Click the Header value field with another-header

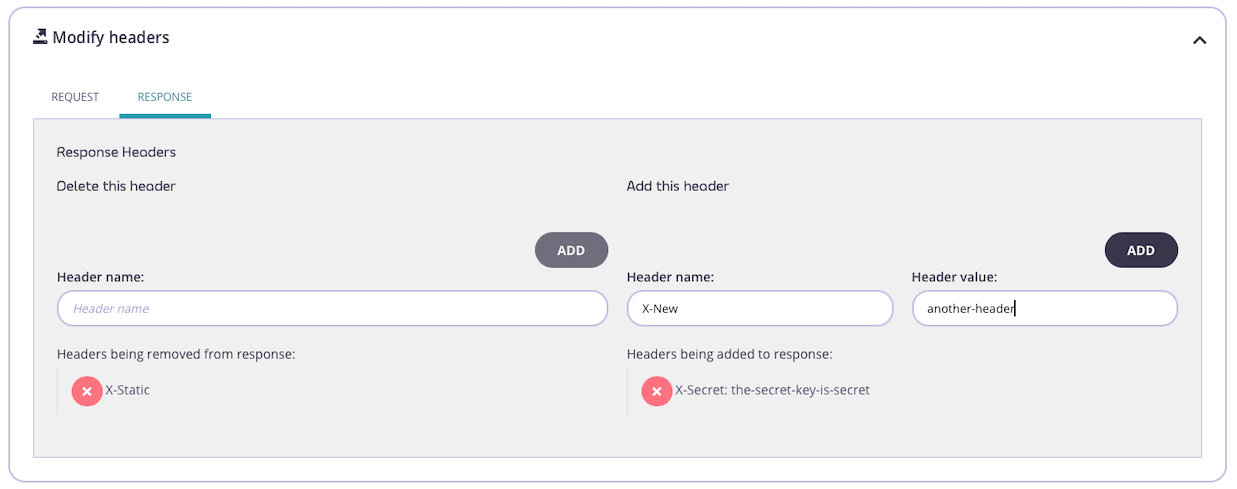coord(1044,308)
